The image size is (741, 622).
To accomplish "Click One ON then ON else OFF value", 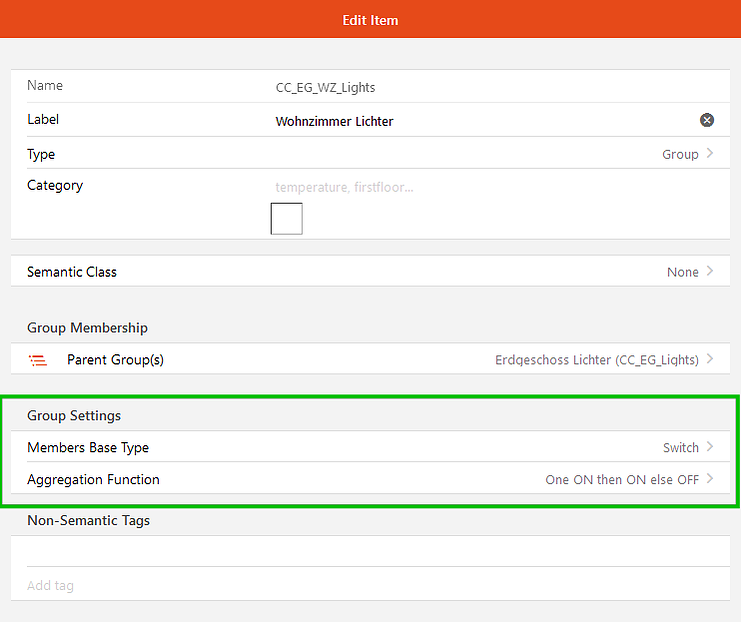I will [622, 479].
